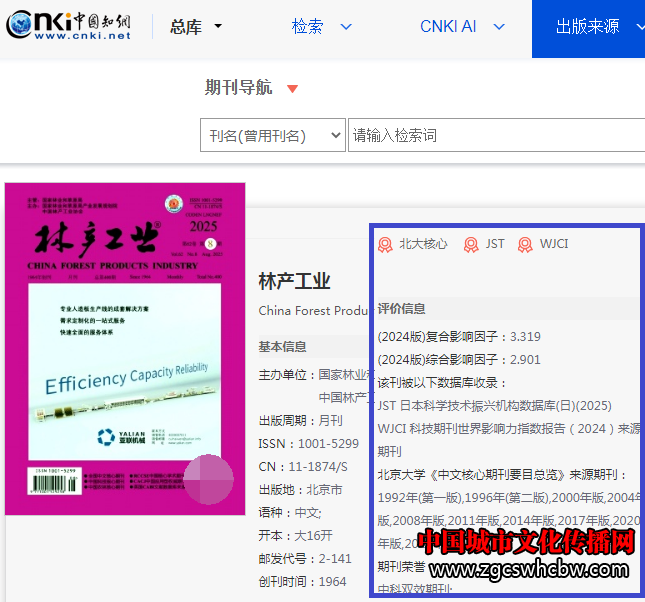Open the 总库 dropdown arrow
The height and width of the screenshot is (602, 645).
(219, 27)
